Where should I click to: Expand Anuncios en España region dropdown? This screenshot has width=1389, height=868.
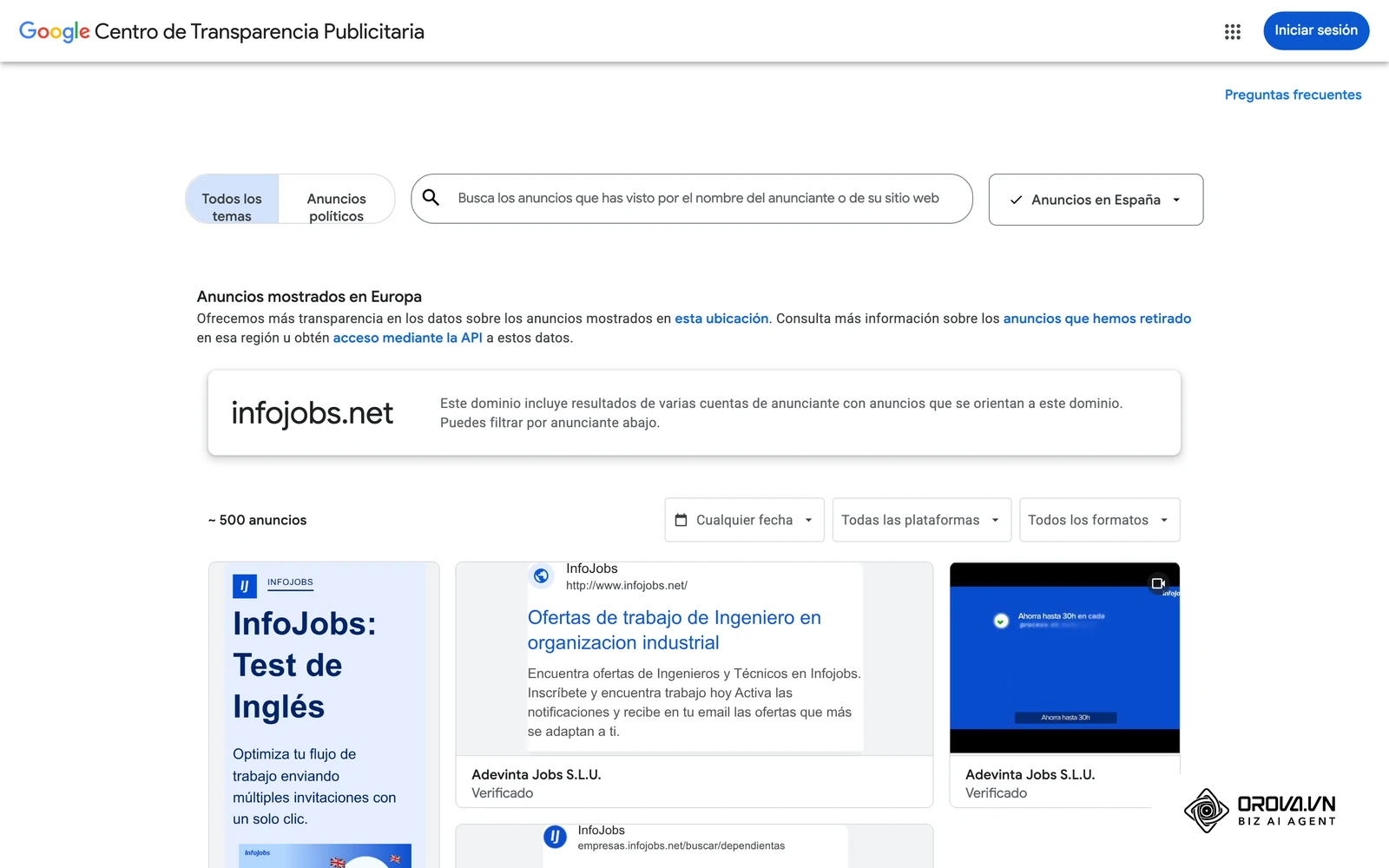[1096, 200]
